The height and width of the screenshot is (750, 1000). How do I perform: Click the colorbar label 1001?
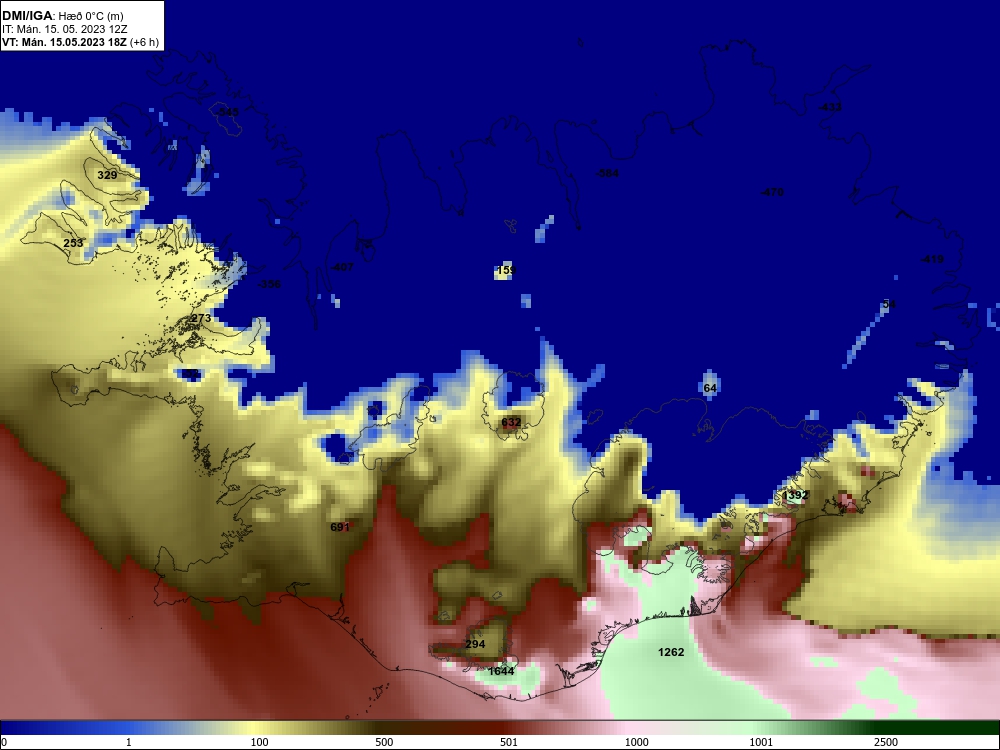(x=761, y=742)
